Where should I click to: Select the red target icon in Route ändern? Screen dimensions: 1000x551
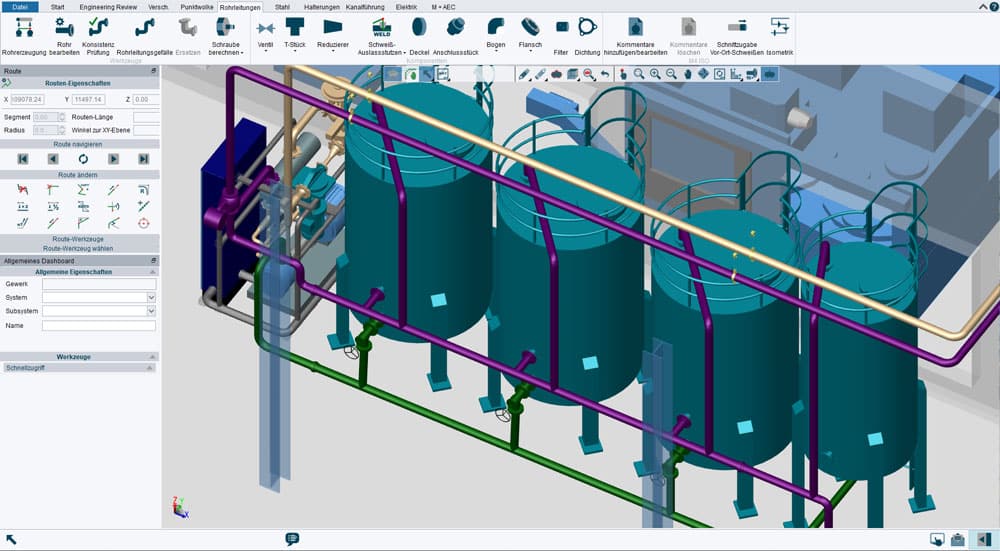coord(143,223)
